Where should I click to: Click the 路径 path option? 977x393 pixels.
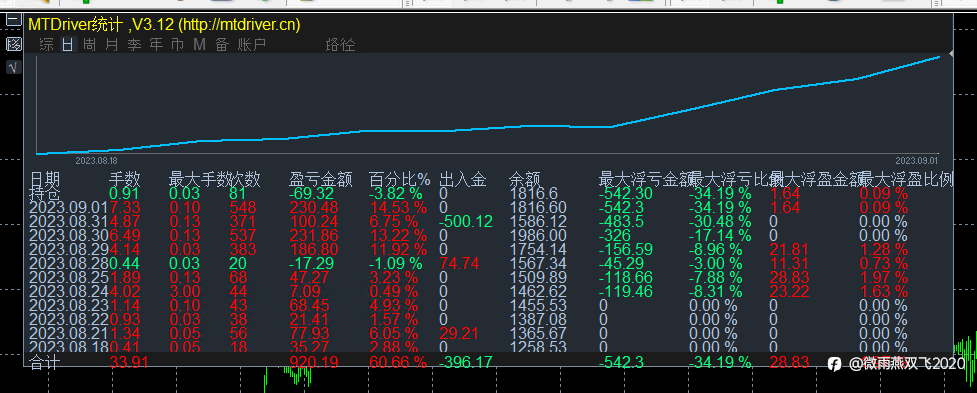(340, 45)
